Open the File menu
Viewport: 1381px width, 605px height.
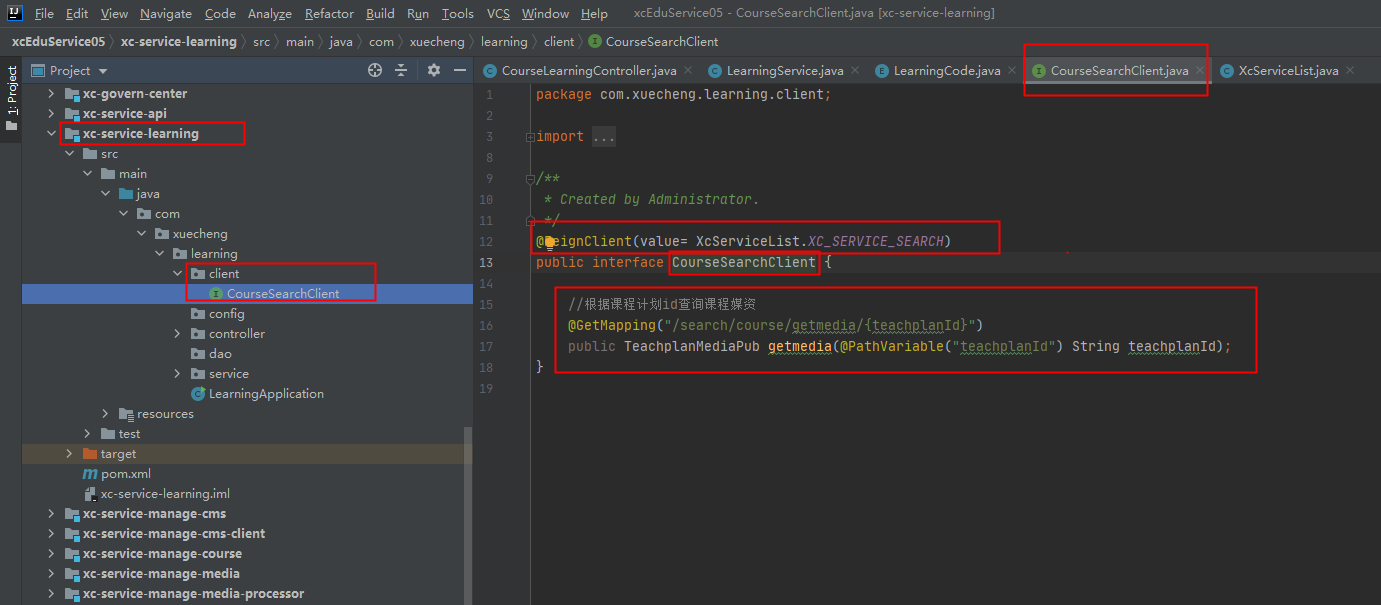pos(44,14)
